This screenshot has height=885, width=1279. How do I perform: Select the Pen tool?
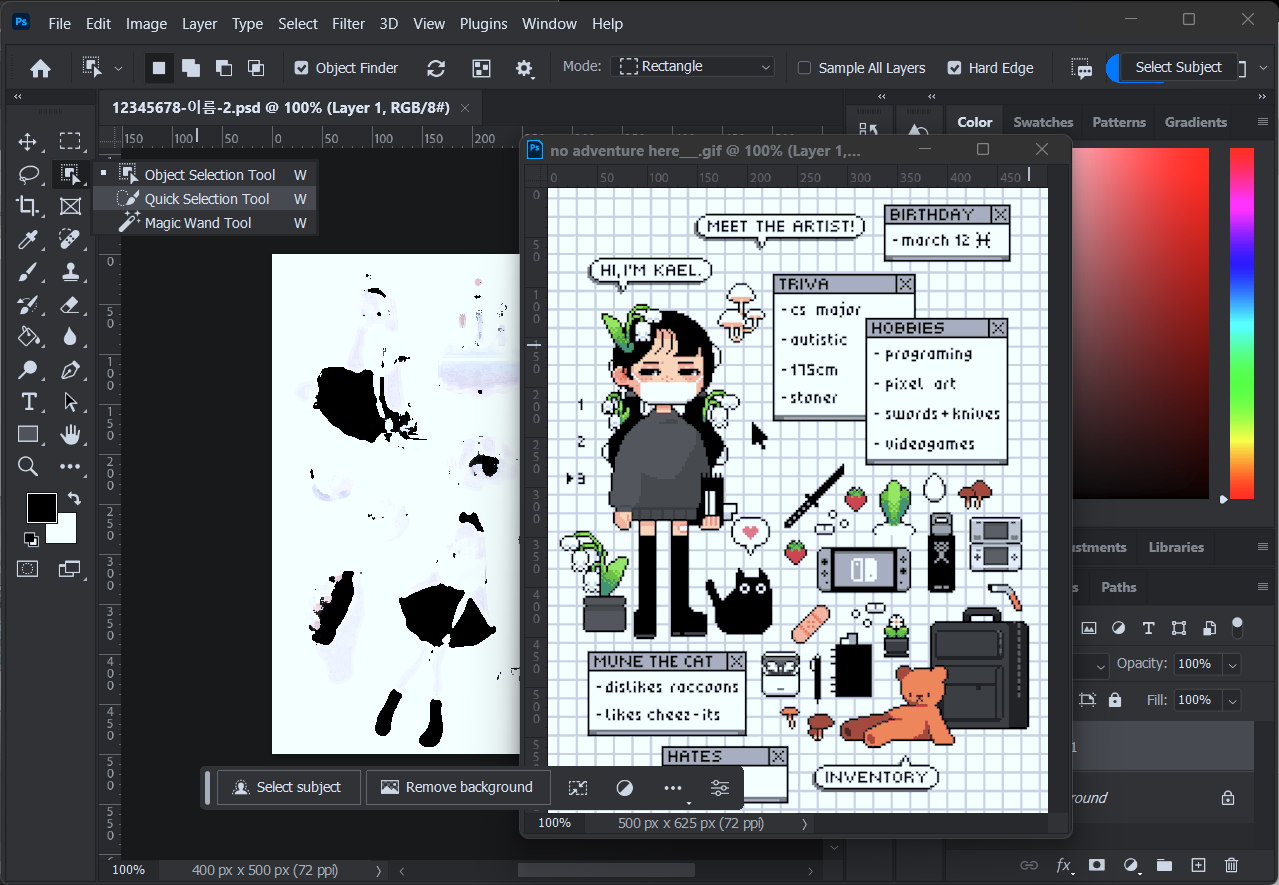click(70, 370)
